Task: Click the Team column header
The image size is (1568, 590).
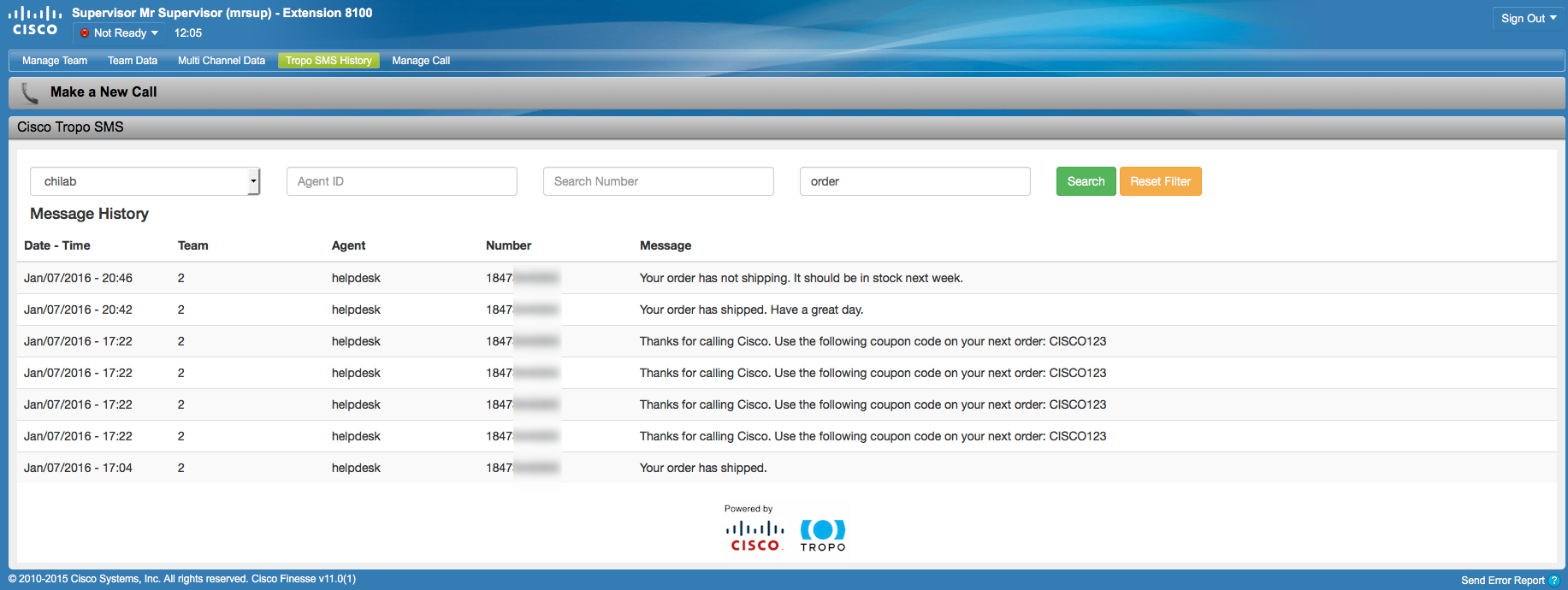Action: [193, 245]
